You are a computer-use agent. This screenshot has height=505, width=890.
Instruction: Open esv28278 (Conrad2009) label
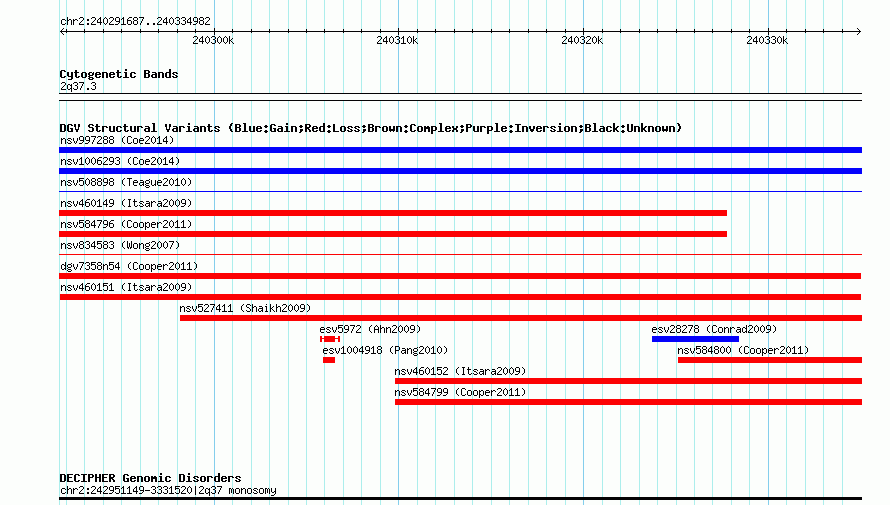[714, 329]
